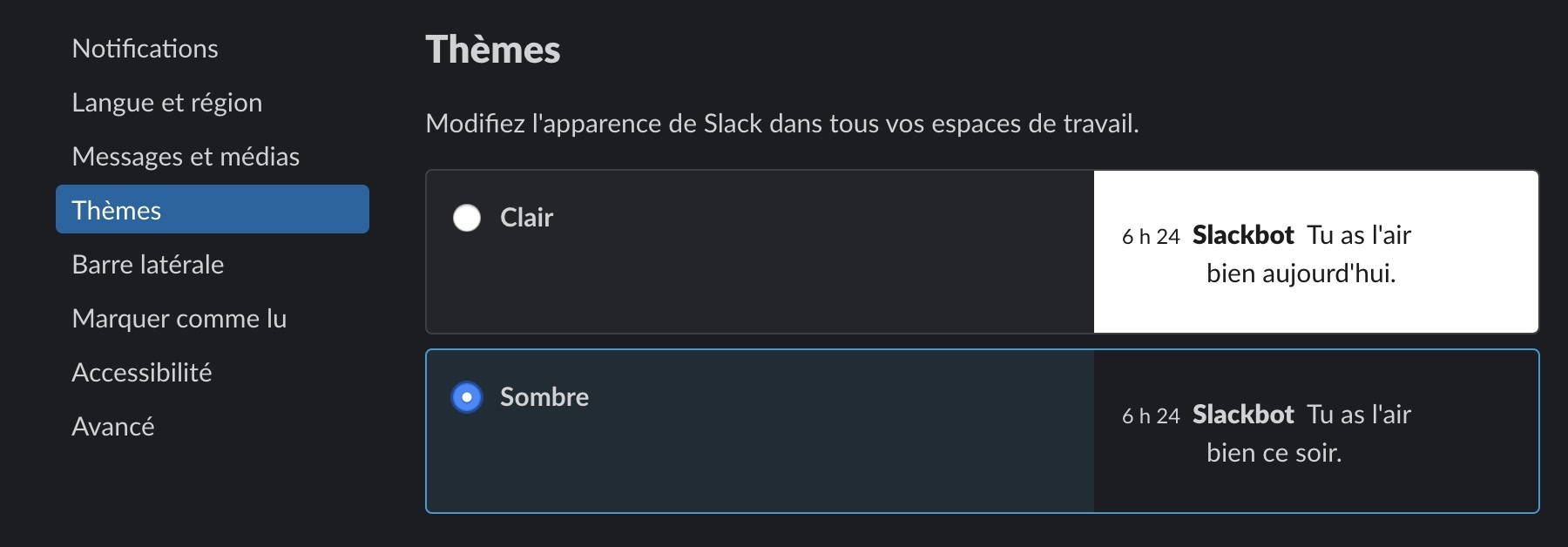Viewport: 1568px width, 547px height.
Task: Click the Thèmes page heading
Action: tap(492, 50)
